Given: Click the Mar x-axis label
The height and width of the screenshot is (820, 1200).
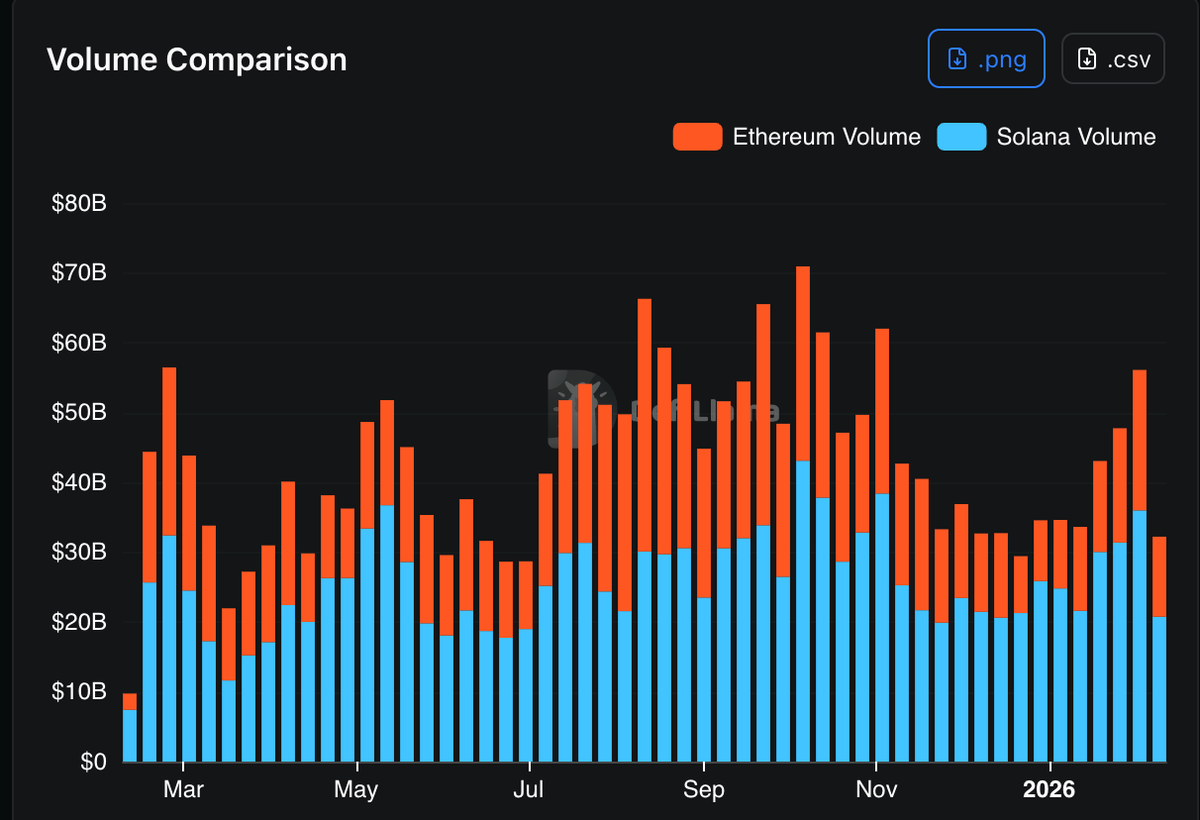Looking at the screenshot, I should point(184,790).
